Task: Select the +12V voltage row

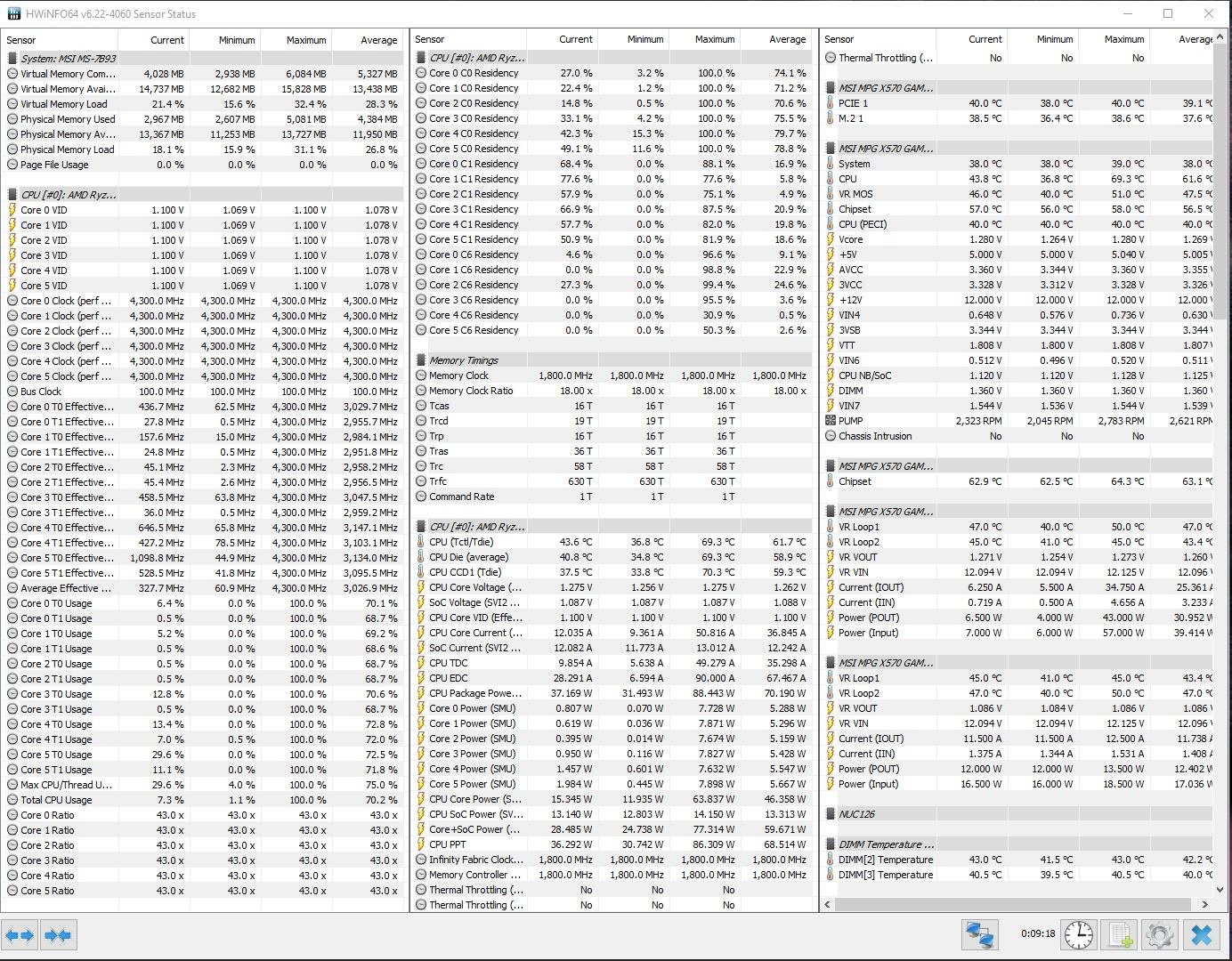Action: [x=1017, y=300]
